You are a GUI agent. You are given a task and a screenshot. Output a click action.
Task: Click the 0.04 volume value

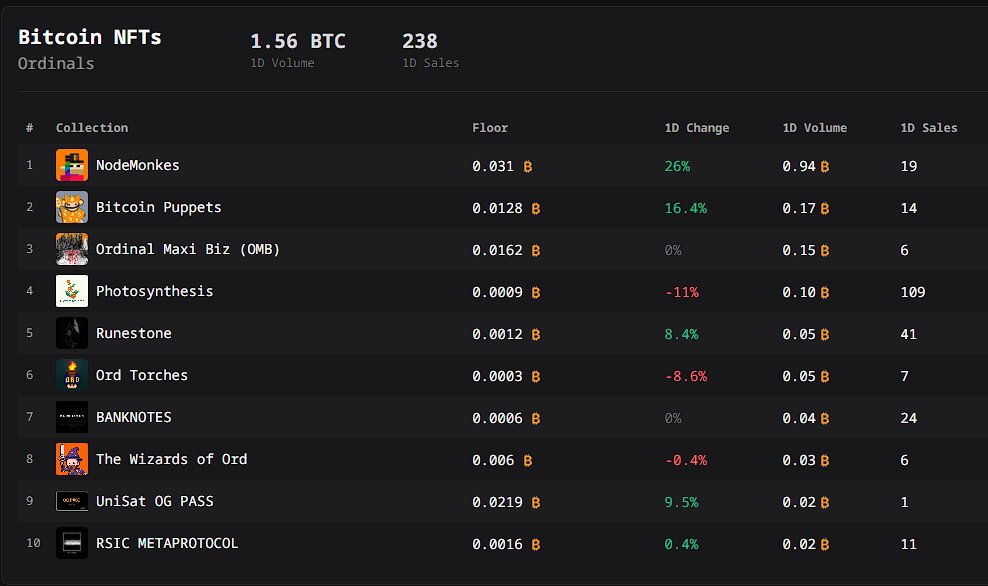[799, 418]
